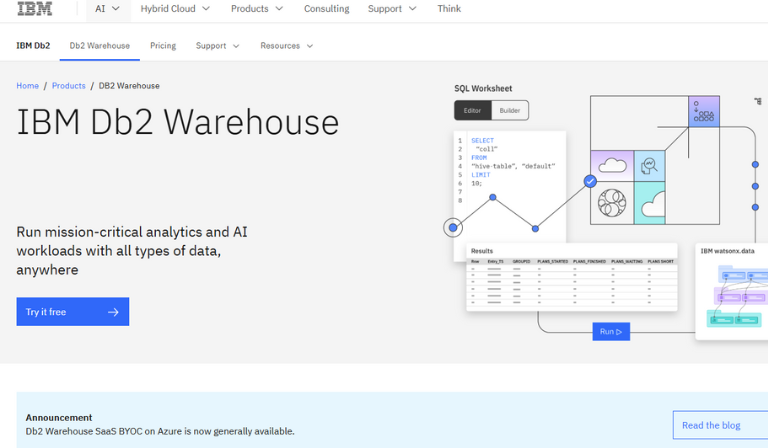The height and width of the screenshot is (448, 768).
Task: Open the Products dropdown in top navigation
Action: click(x=257, y=9)
